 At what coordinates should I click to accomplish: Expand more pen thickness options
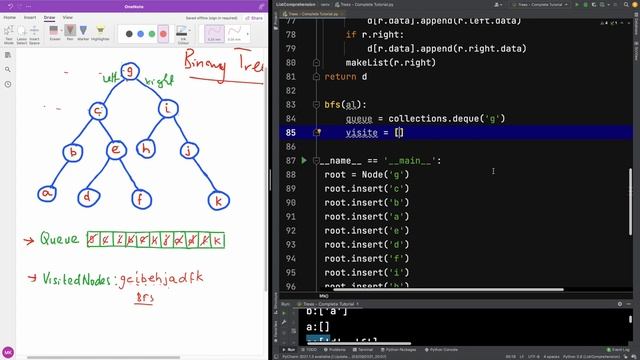pos(247,34)
